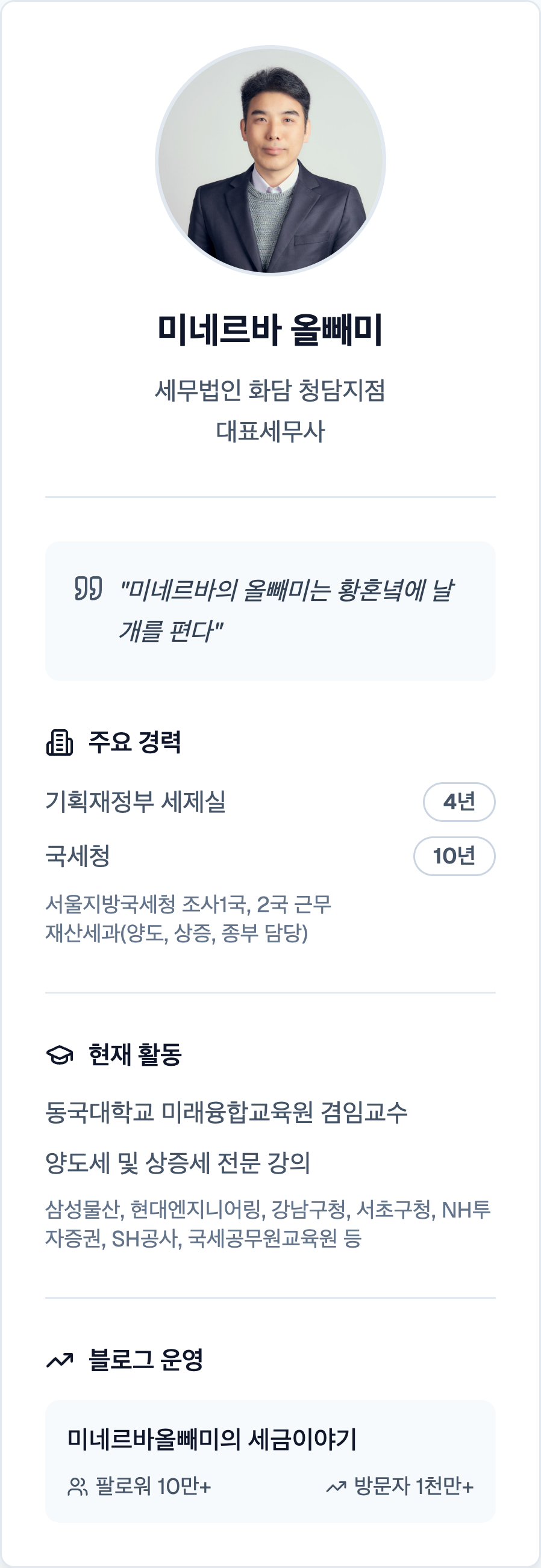
Task: Click the building icon beside 주요 경력
Action: pos(60,742)
